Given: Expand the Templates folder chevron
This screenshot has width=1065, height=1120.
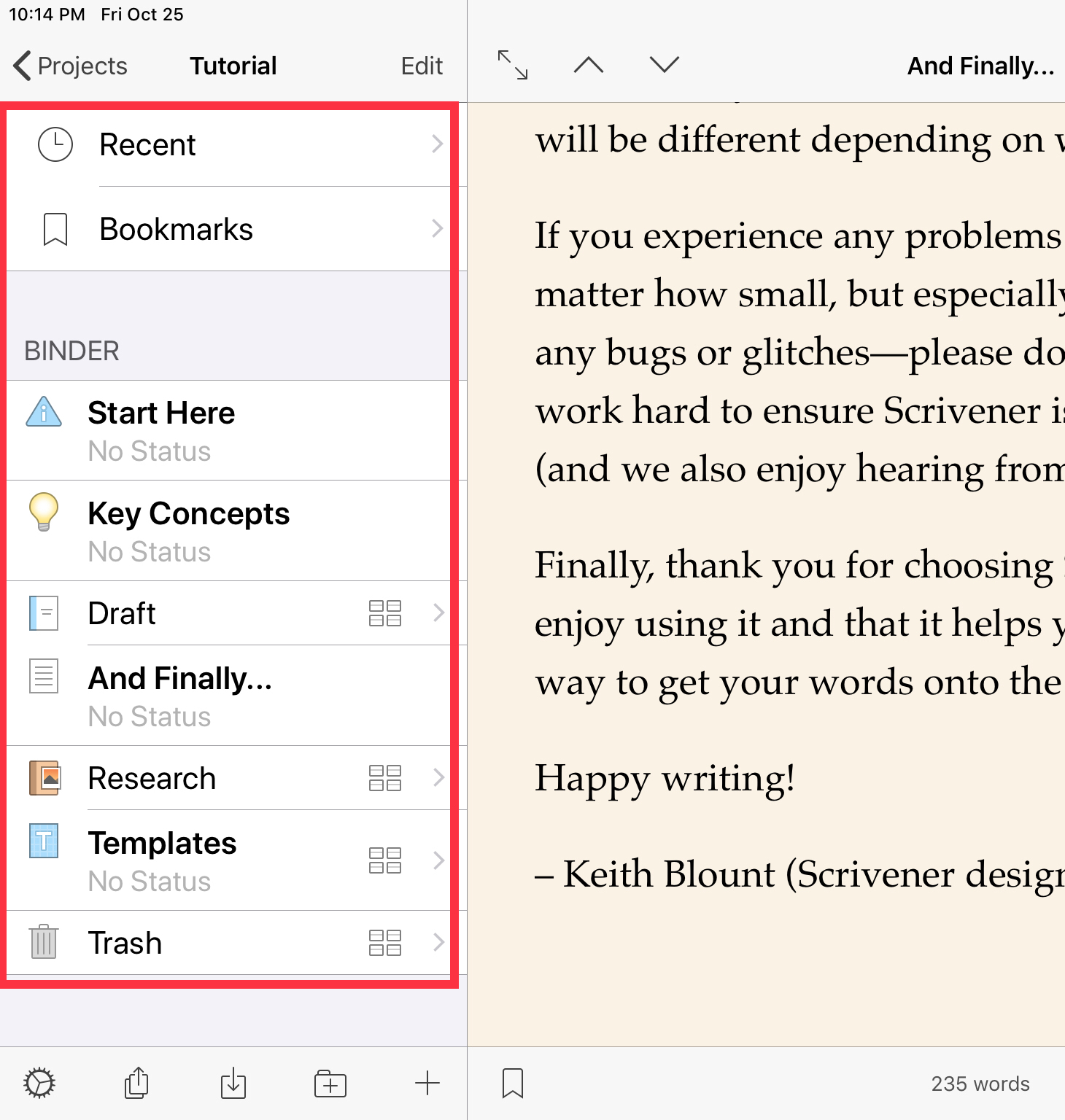Looking at the screenshot, I should pos(438,860).
